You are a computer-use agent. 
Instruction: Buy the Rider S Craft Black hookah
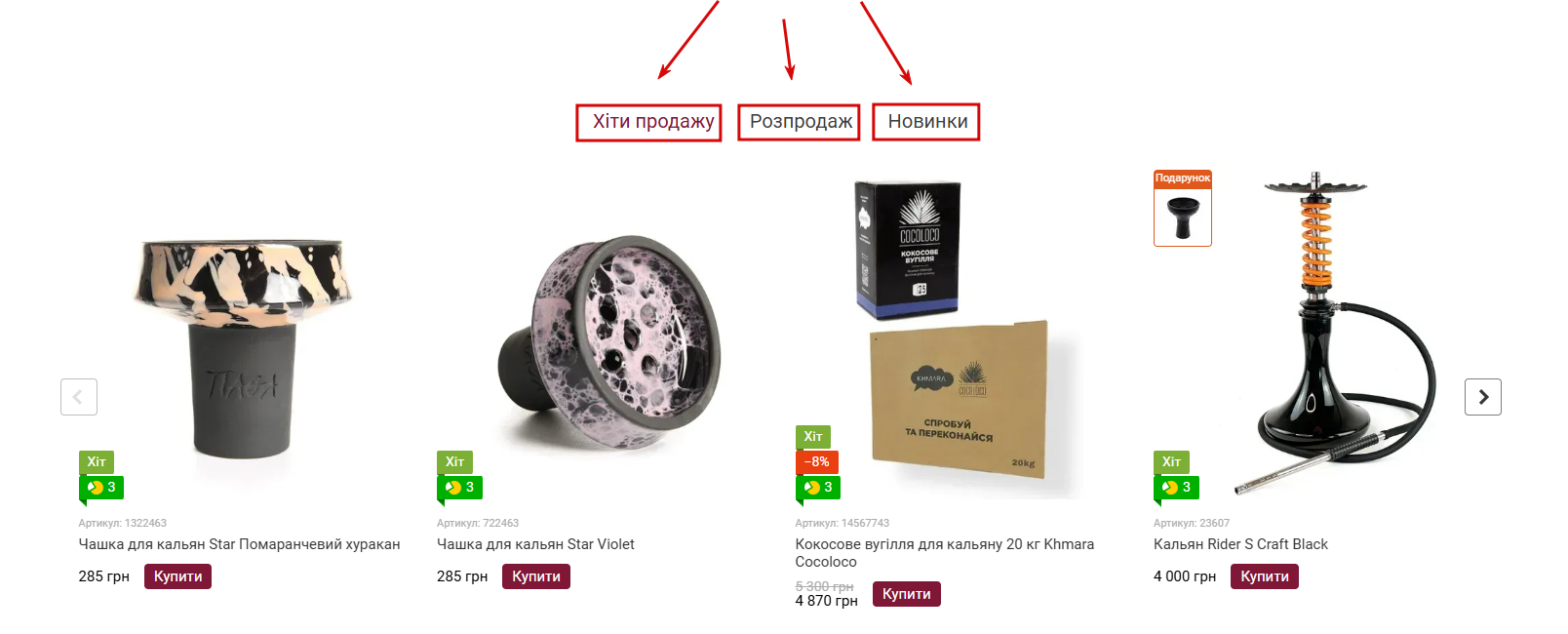pyautogui.click(x=1265, y=576)
